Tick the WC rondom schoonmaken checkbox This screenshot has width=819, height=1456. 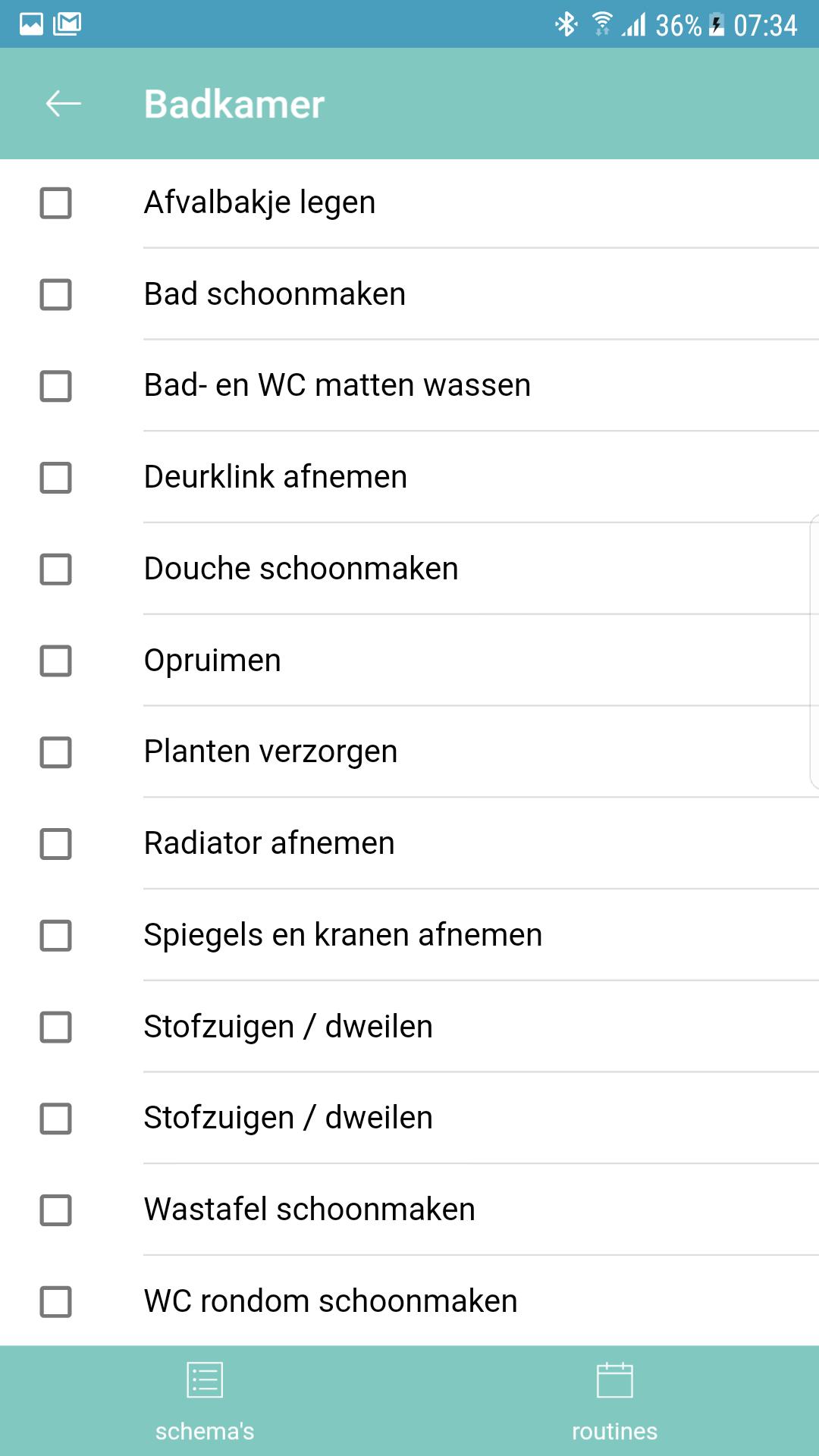point(55,1301)
